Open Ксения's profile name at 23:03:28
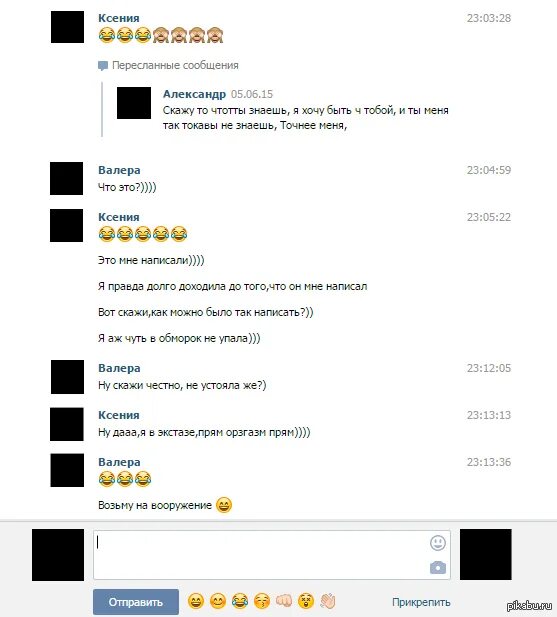 coord(119,18)
